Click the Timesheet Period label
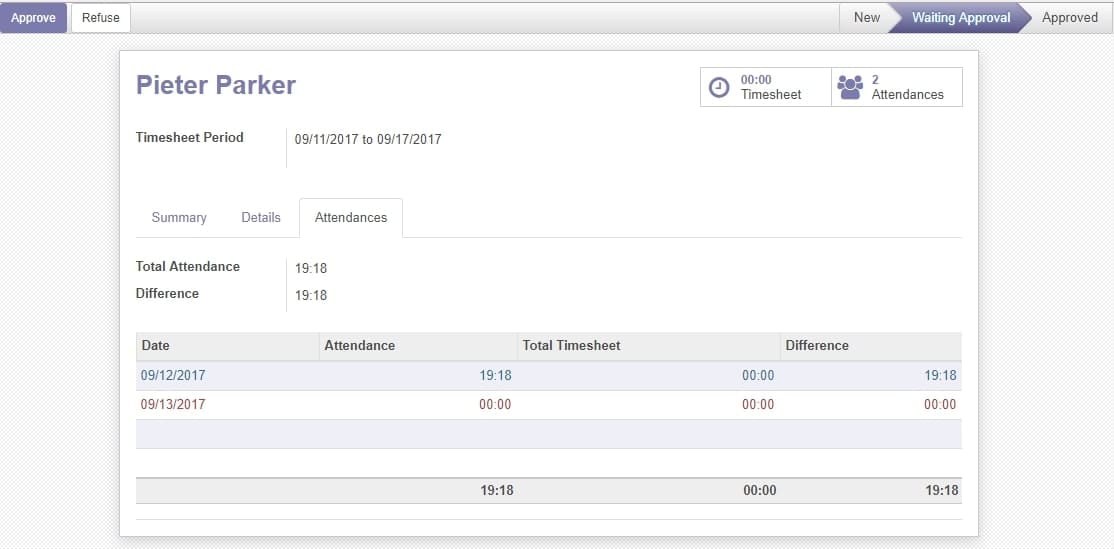 pyautogui.click(x=190, y=138)
